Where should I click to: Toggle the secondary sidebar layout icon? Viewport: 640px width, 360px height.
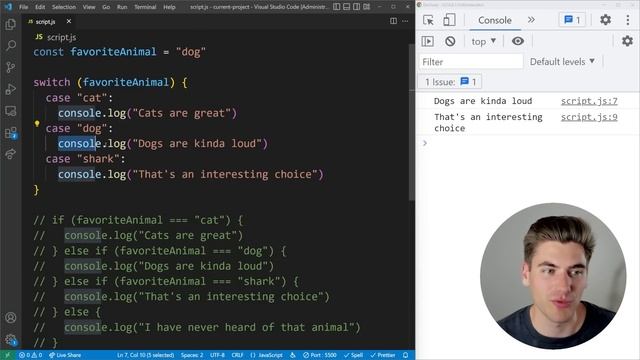click(356, 7)
